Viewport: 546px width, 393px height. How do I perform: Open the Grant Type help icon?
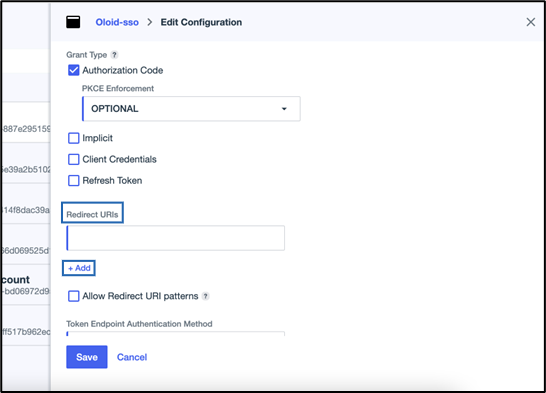coord(114,55)
